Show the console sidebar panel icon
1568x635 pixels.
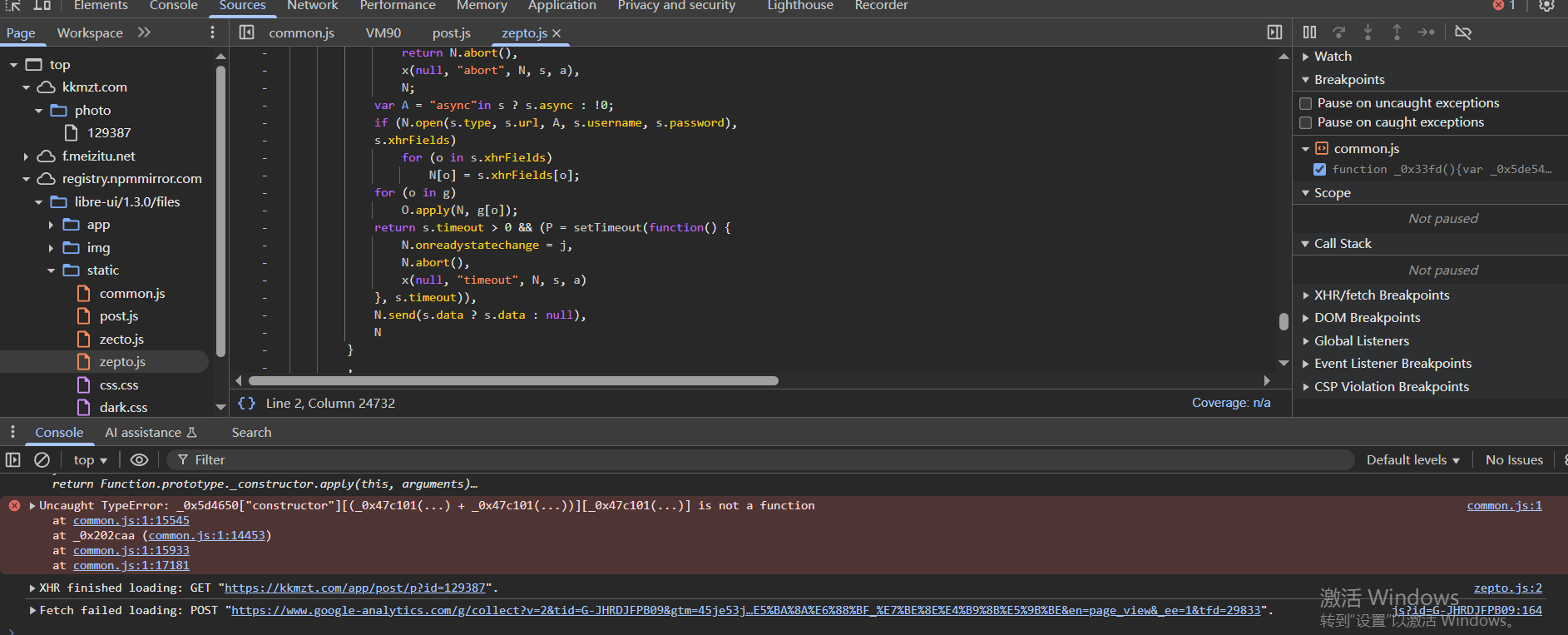click(x=13, y=460)
